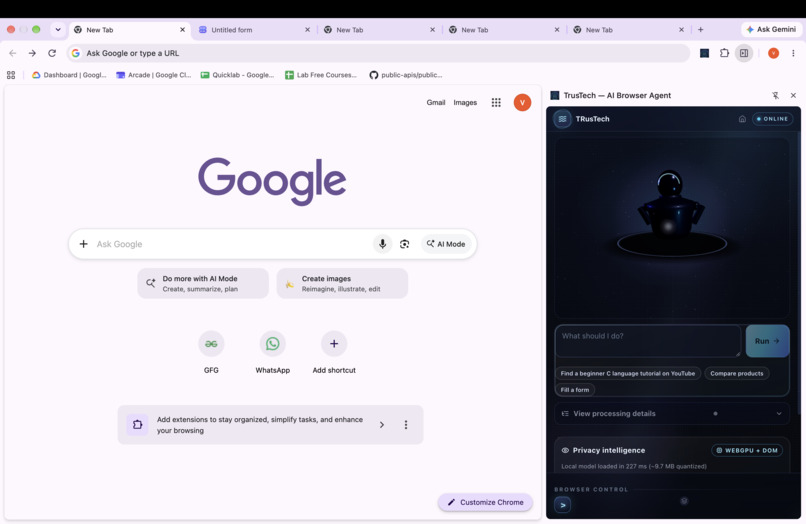Open Lab Free Courses bookmark
The image size is (806, 524).
[x=321, y=75]
